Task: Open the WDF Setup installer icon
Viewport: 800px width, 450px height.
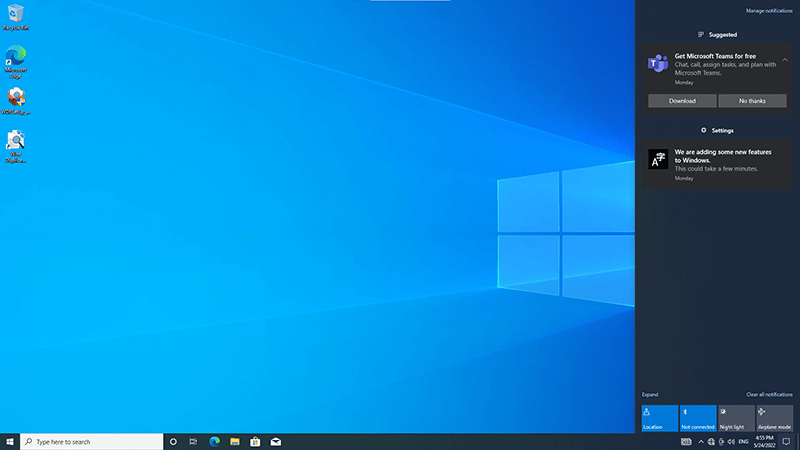Action: 16,101
